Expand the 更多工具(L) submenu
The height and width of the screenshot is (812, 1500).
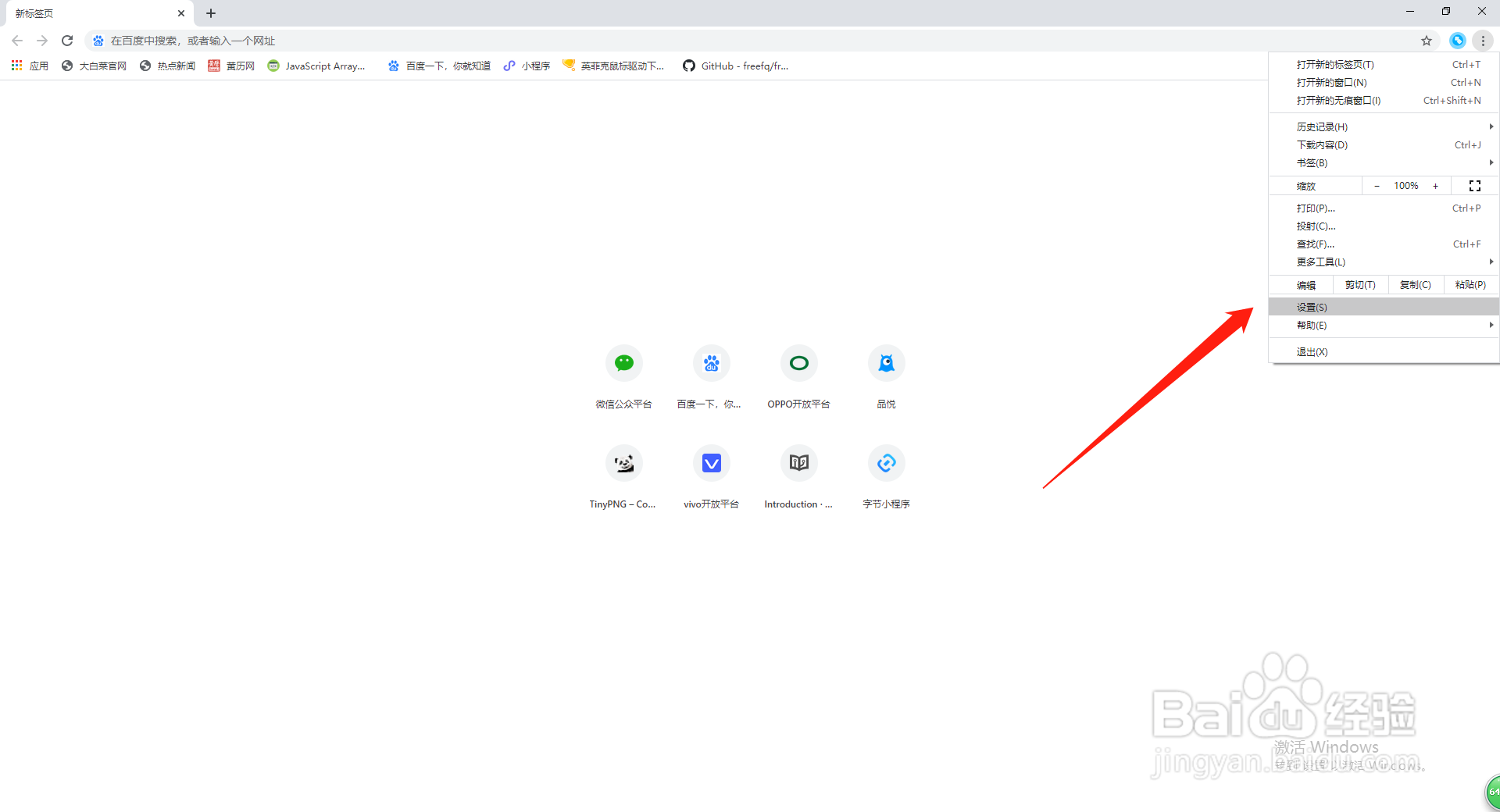click(x=1384, y=262)
